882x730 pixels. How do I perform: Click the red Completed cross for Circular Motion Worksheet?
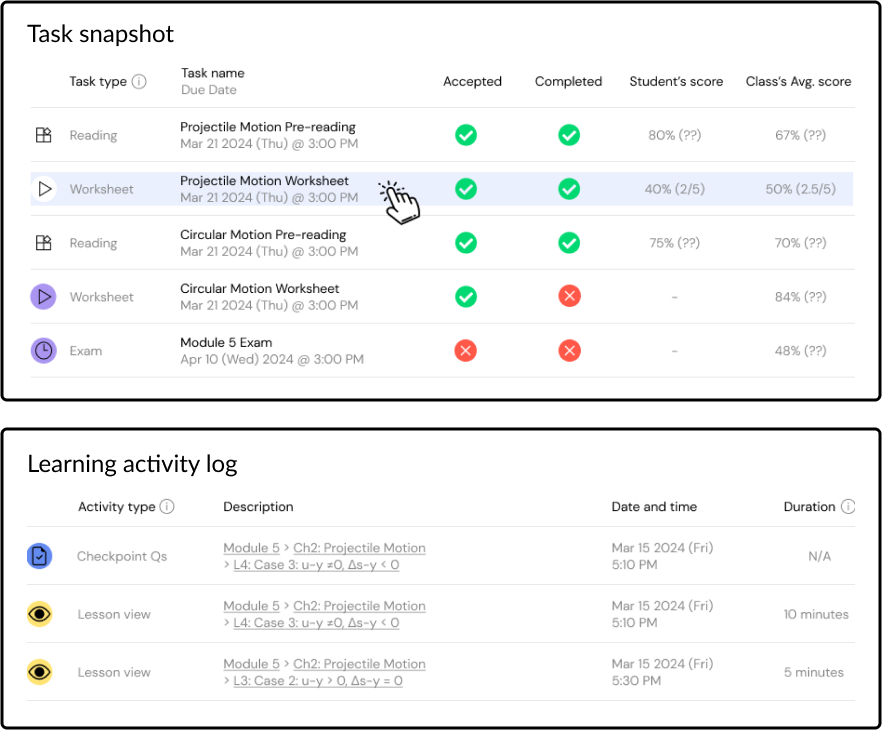coord(569,297)
